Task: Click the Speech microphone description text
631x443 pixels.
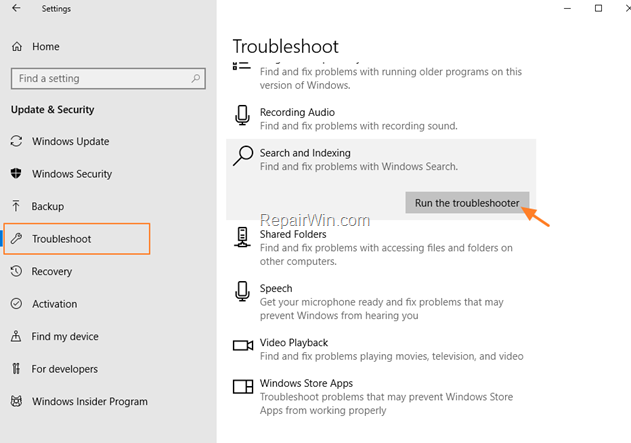Action: [x=381, y=309]
